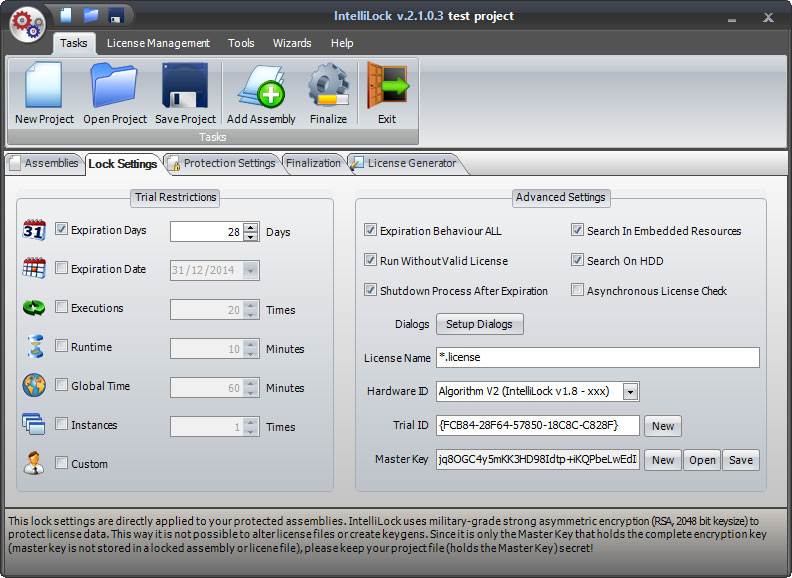Click the Setup Dialogs button

tap(479, 324)
